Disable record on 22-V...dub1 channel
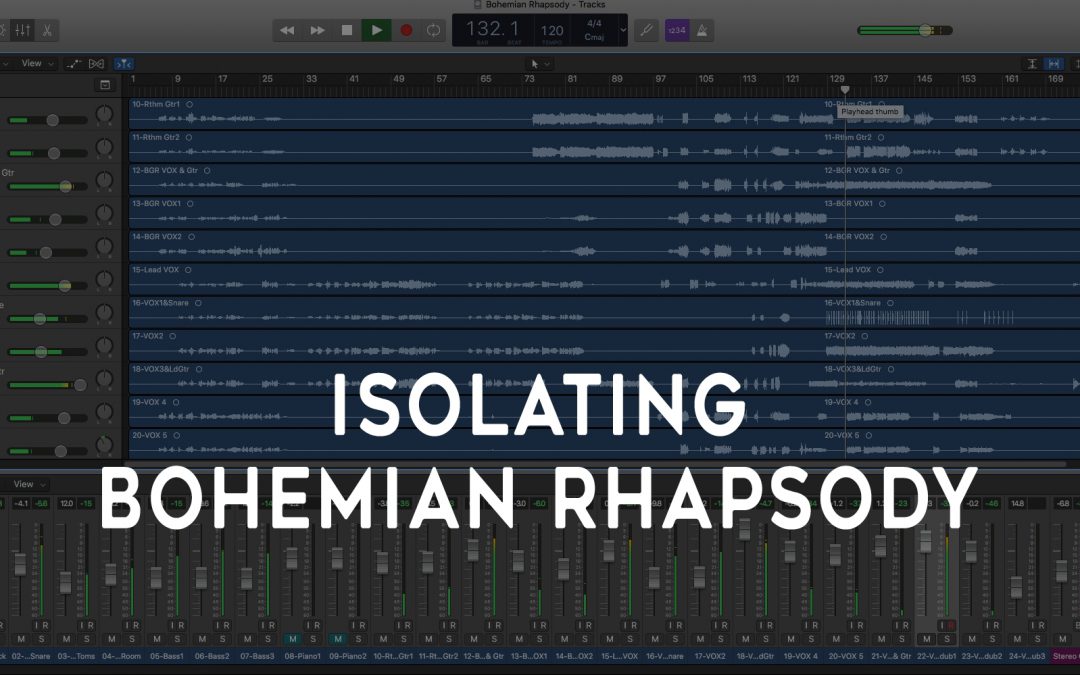 click(x=951, y=625)
